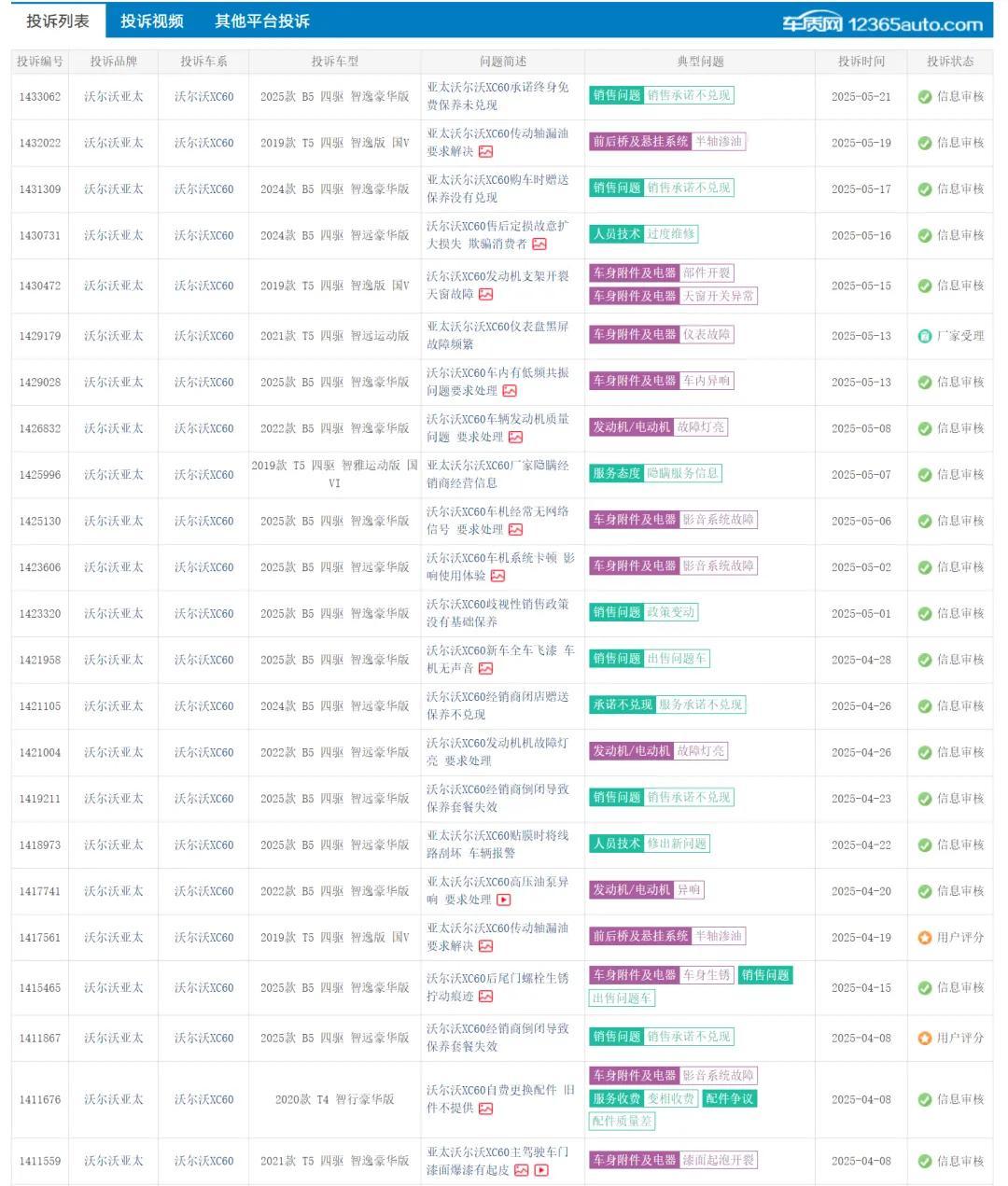Click green check icon on complaint 1433062
This screenshot has height=1186, width=1008.
tap(925, 96)
